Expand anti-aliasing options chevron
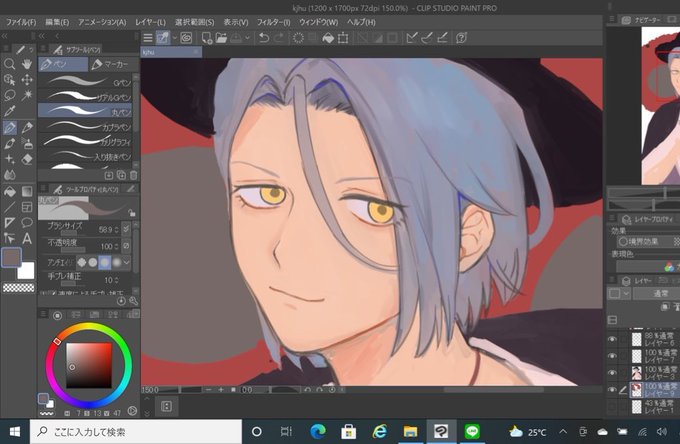 (127, 262)
